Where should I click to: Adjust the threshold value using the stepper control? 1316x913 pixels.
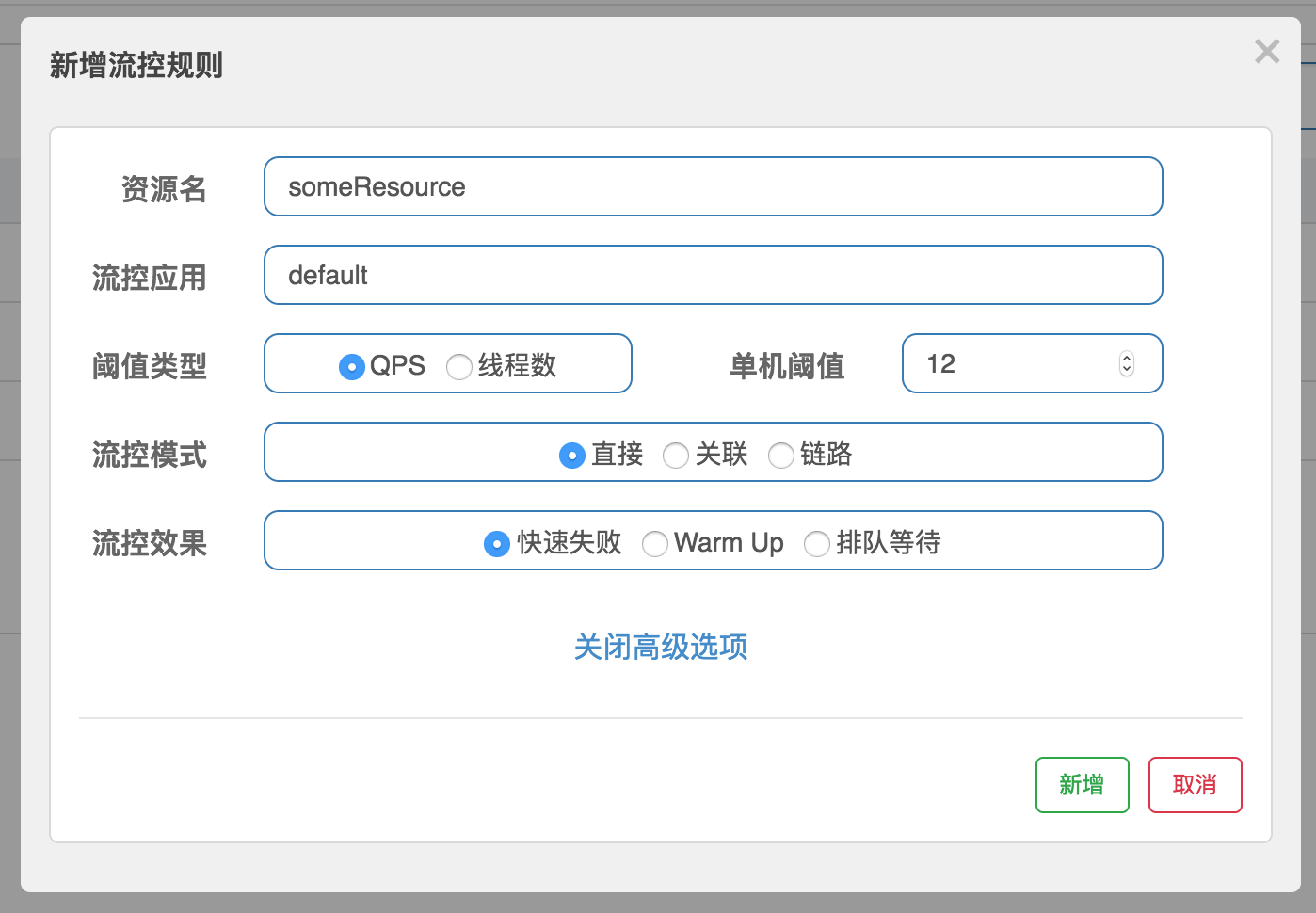click(x=1126, y=363)
